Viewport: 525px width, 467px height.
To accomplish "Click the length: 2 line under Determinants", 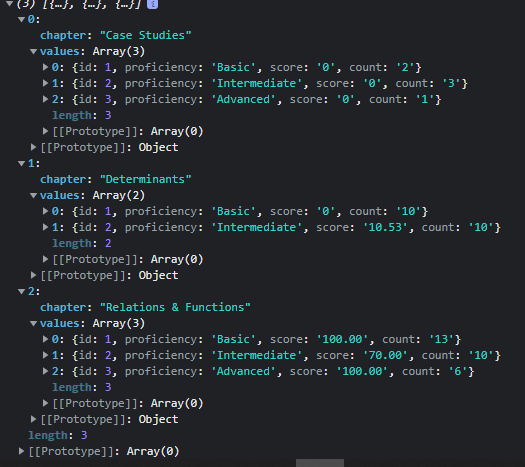I will click(82, 243).
